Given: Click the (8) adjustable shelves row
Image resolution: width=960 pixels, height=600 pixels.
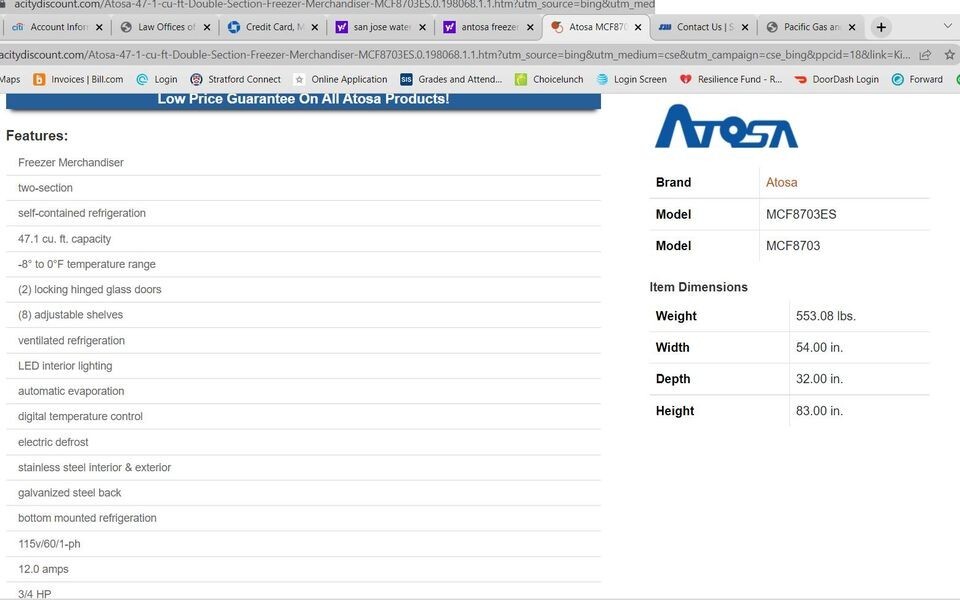Looking at the screenshot, I should click(303, 315).
